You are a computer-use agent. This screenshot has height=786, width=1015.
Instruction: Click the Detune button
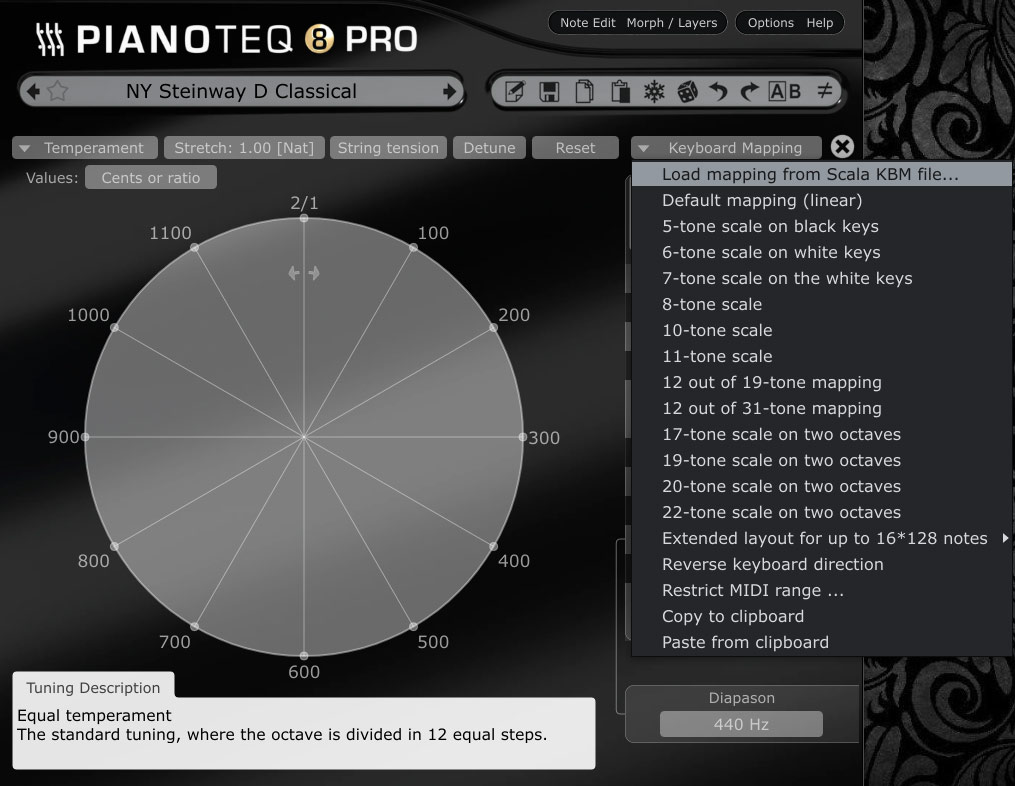click(x=489, y=148)
